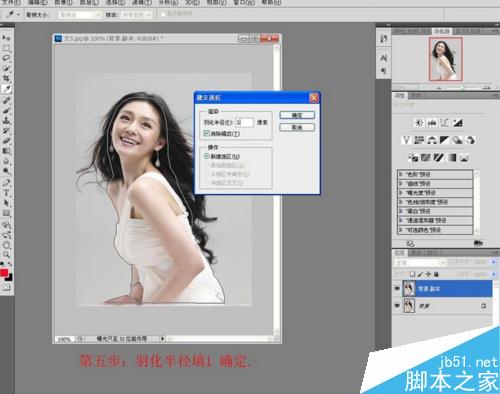Select the Gradient tool
The width and height of the screenshot is (500, 394).
[6, 151]
